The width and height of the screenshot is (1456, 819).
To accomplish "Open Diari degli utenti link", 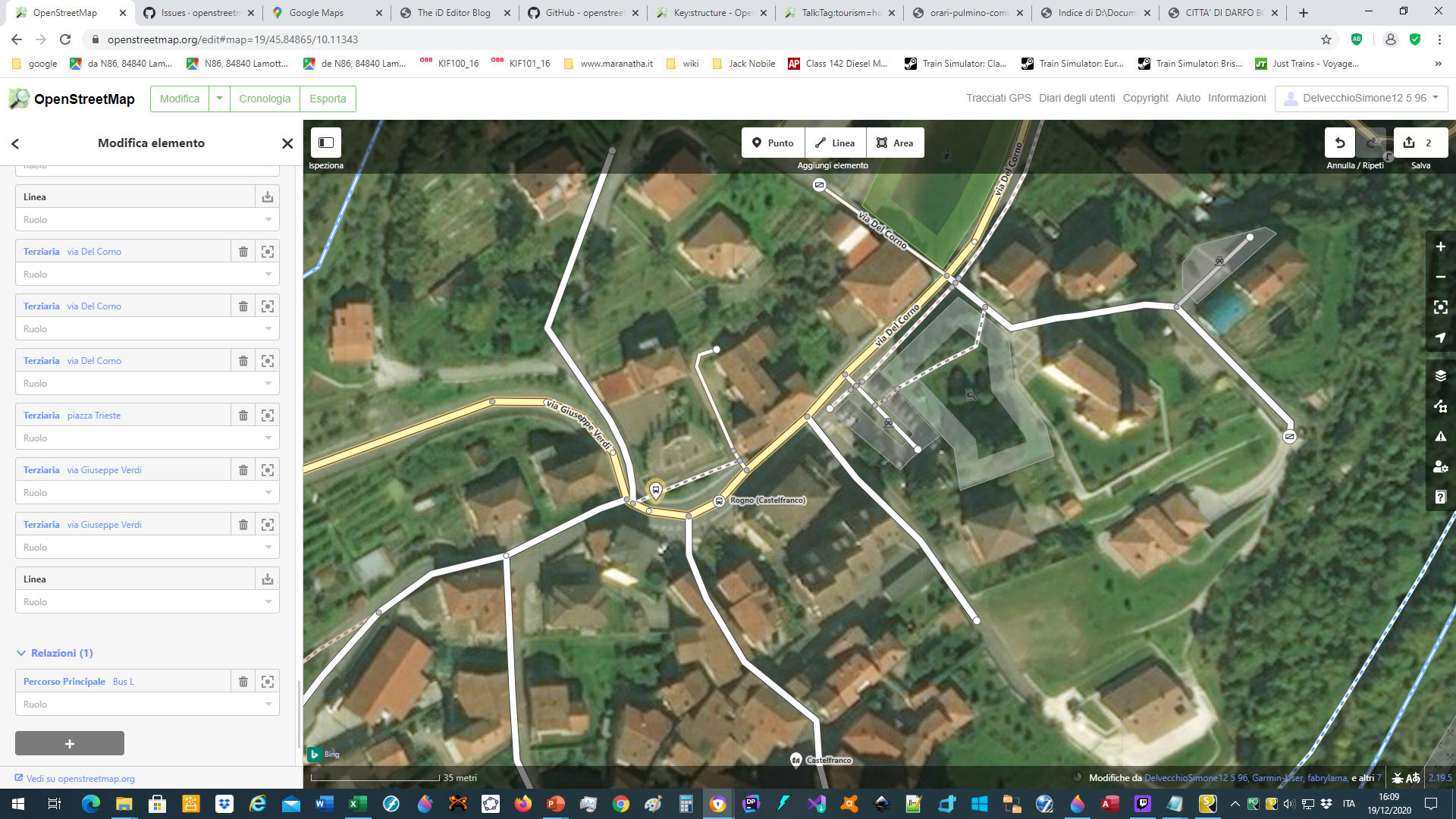I will click(x=1077, y=99).
